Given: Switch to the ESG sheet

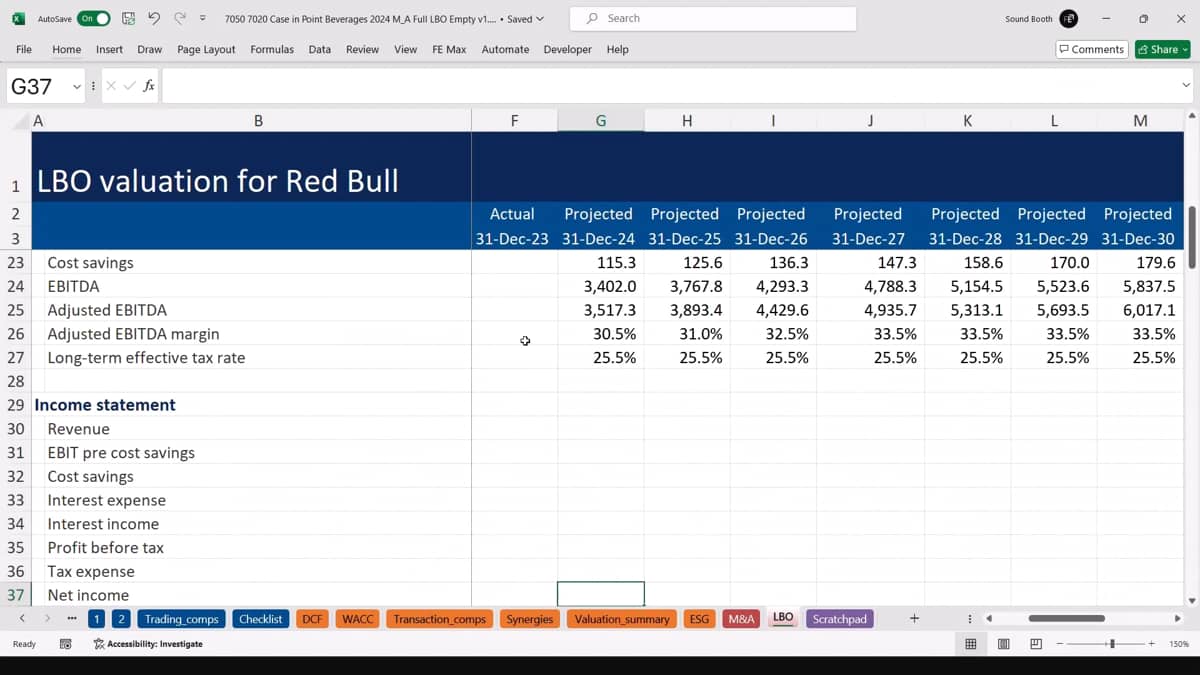Looking at the screenshot, I should 699,619.
